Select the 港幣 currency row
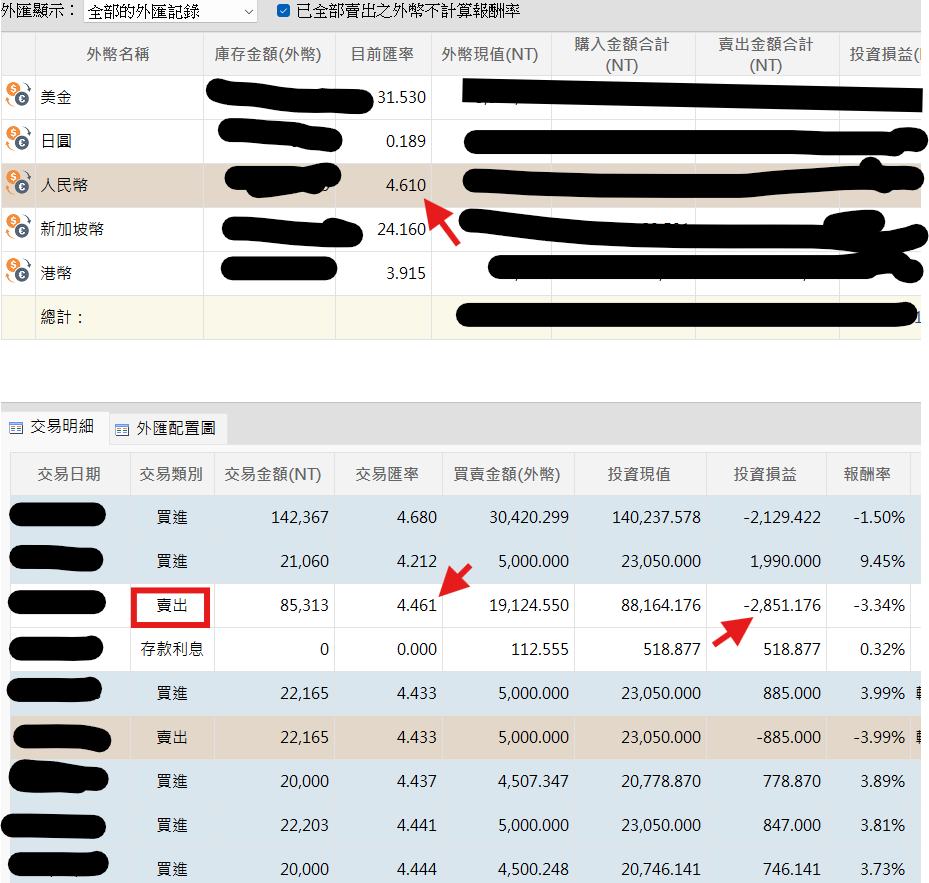929x883 pixels. click(x=461, y=273)
